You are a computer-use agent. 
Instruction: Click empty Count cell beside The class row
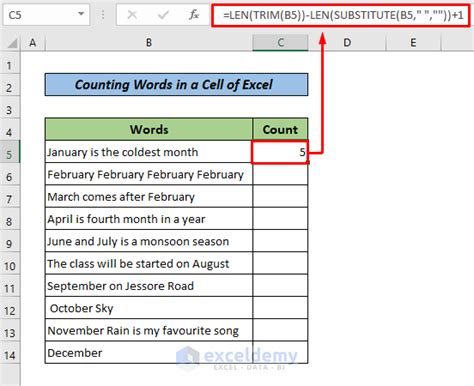[280, 264]
